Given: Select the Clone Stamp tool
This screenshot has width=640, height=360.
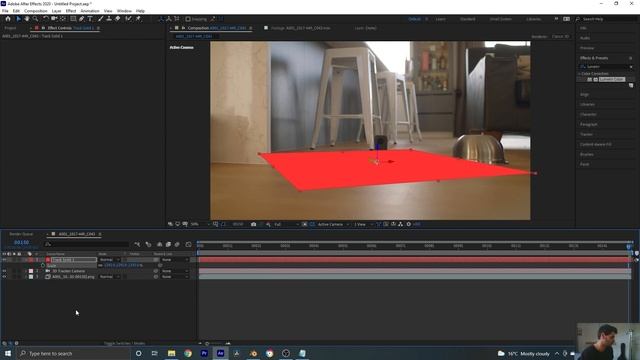Looking at the screenshot, I should pyautogui.click(x=109, y=19).
